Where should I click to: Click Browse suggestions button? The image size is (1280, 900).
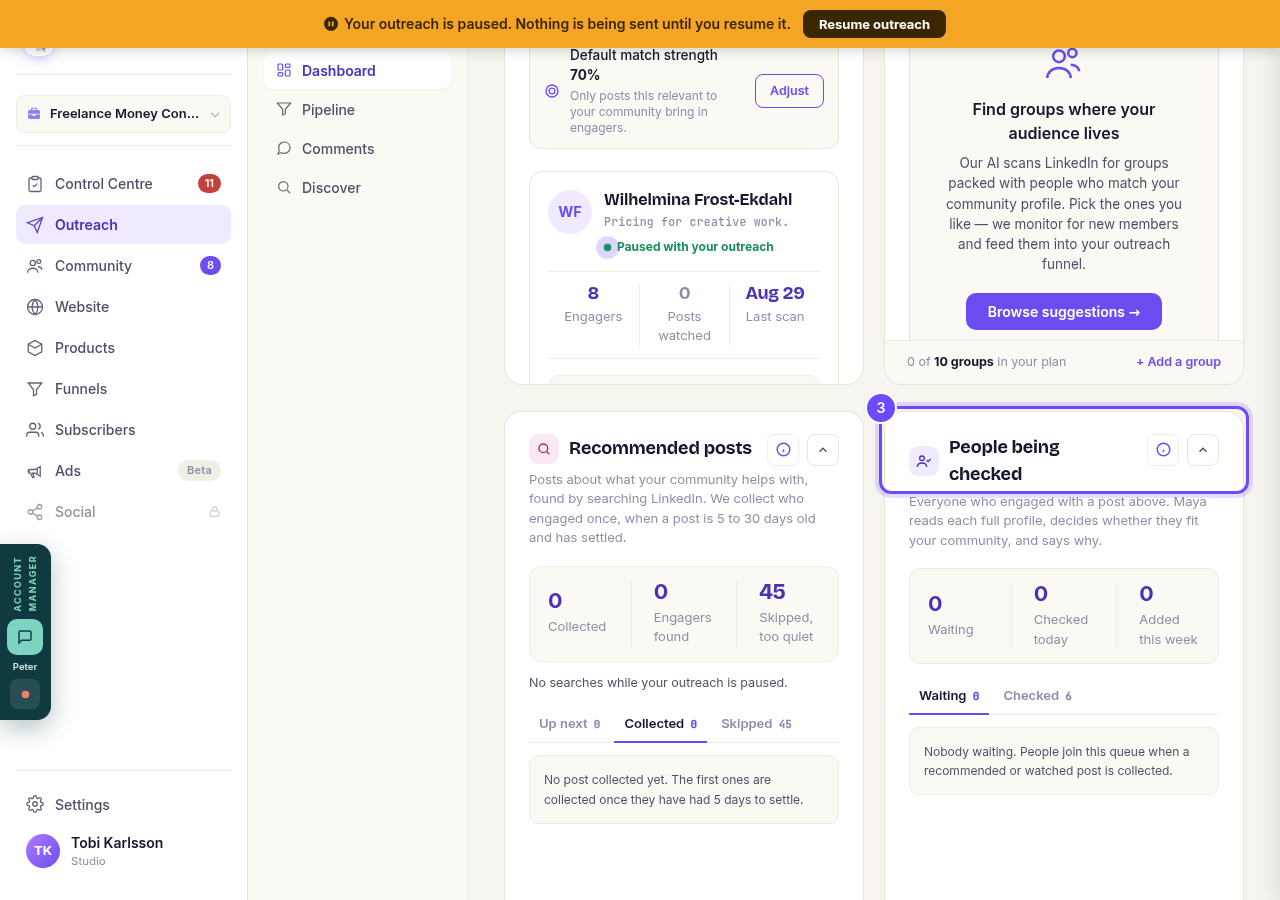[1064, 312]
